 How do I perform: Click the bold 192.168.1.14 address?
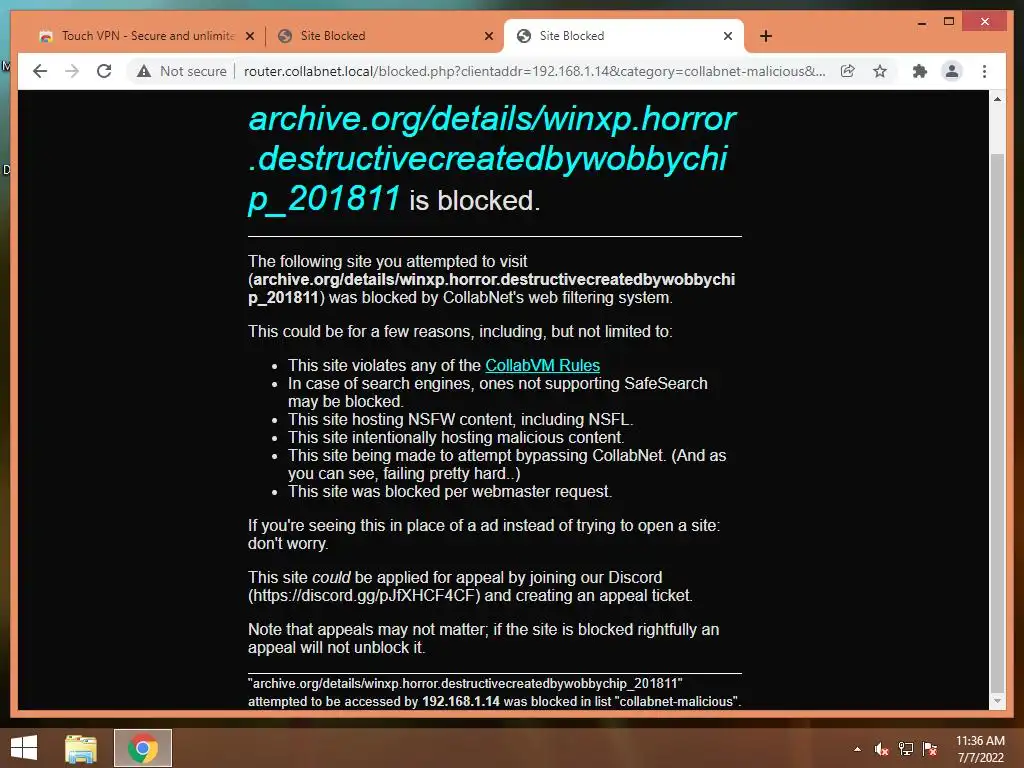click(x=460, y=701)
